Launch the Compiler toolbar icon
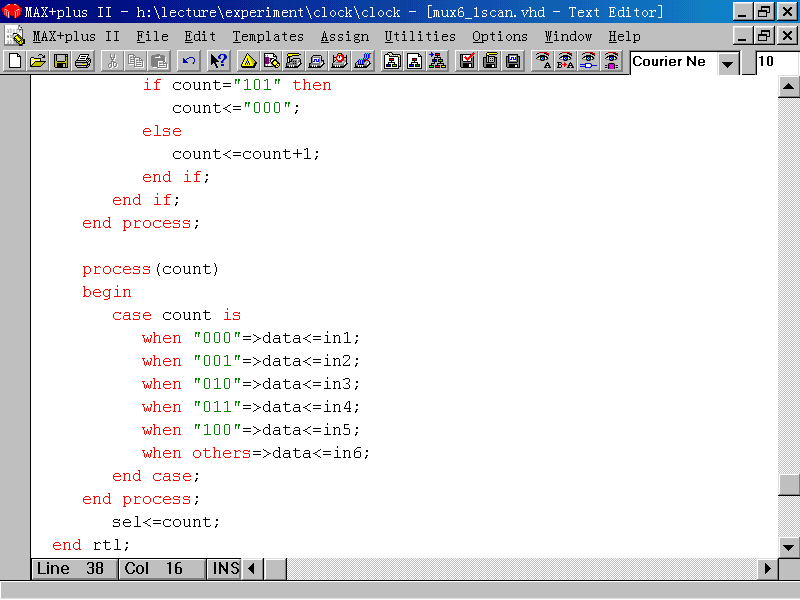800x600 pixels. pyautogui.click(x=294, y=62)
